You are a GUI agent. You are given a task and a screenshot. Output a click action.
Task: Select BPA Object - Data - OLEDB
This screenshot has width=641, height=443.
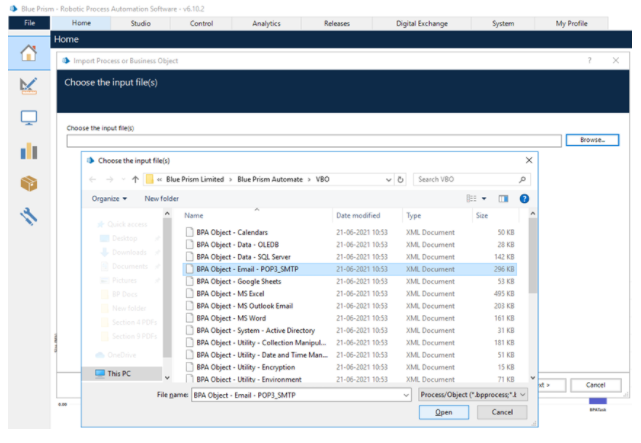[x=350, y=244]
